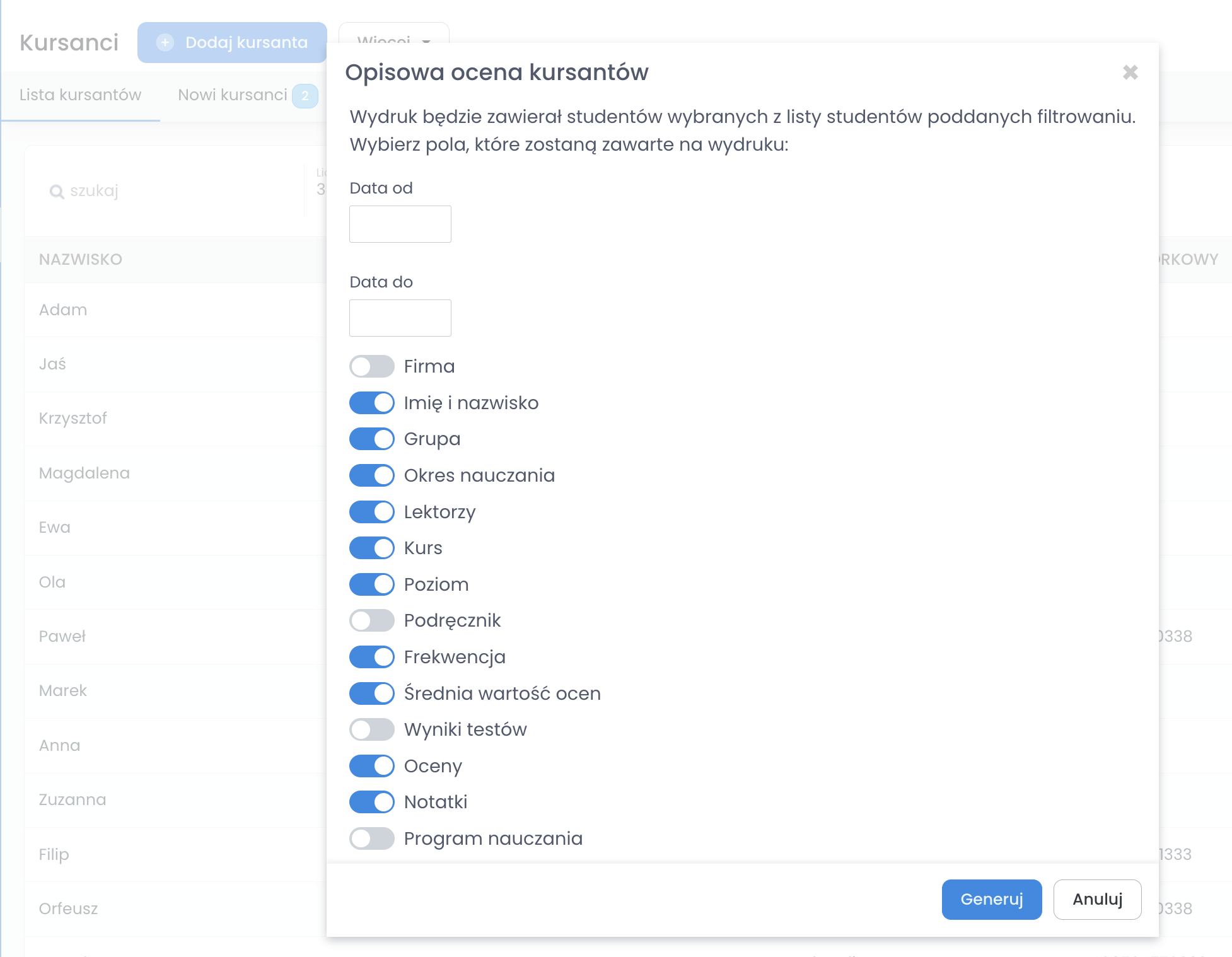The height and width of the screenshot is (957, 1232).
Task: Click the plus icon on Dodaj kursanta
Action: [x=165, y=42]
